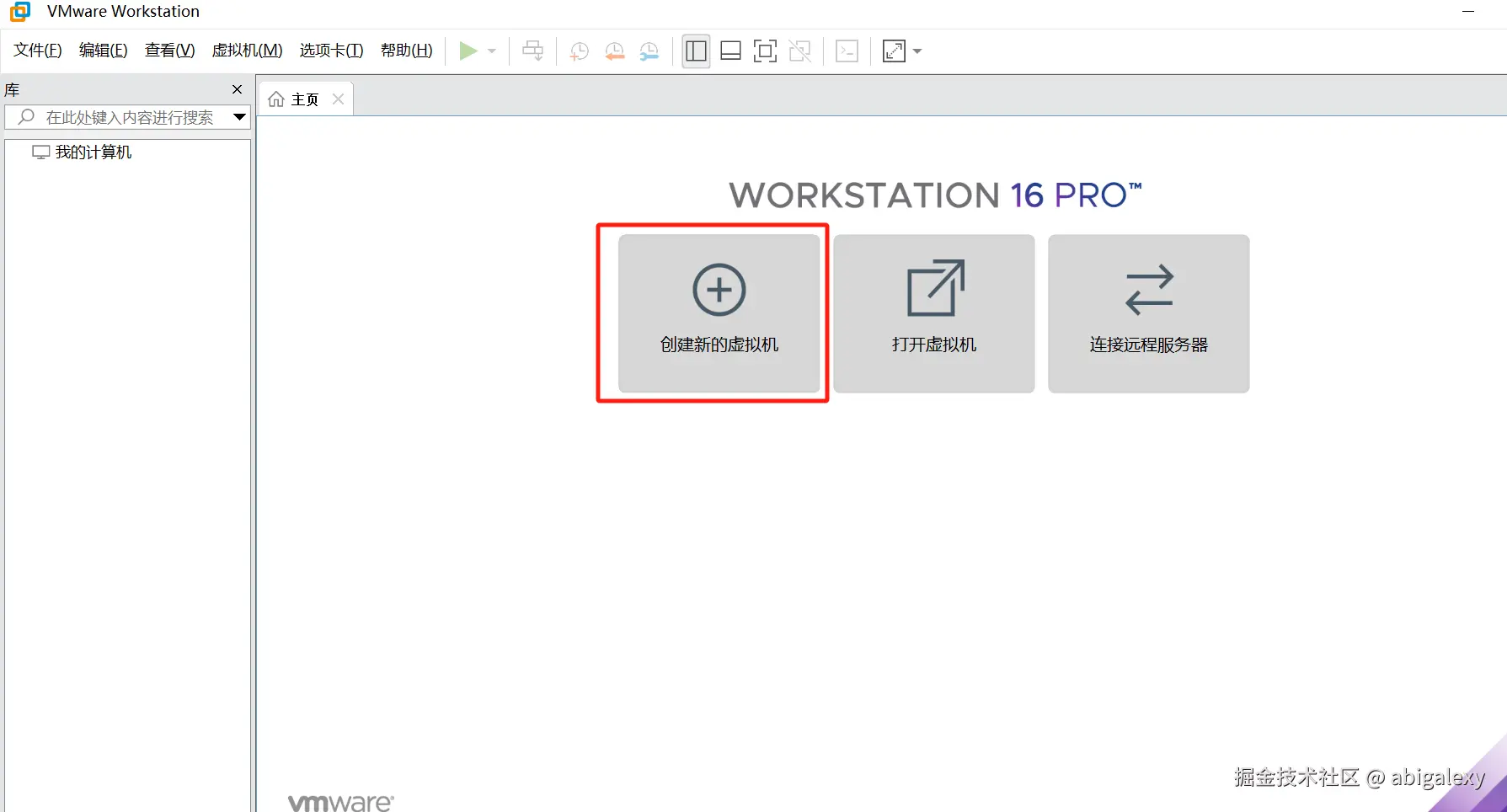Open the 虚拟机(M) menu
Screen dimensions: 1507x812
248,51
